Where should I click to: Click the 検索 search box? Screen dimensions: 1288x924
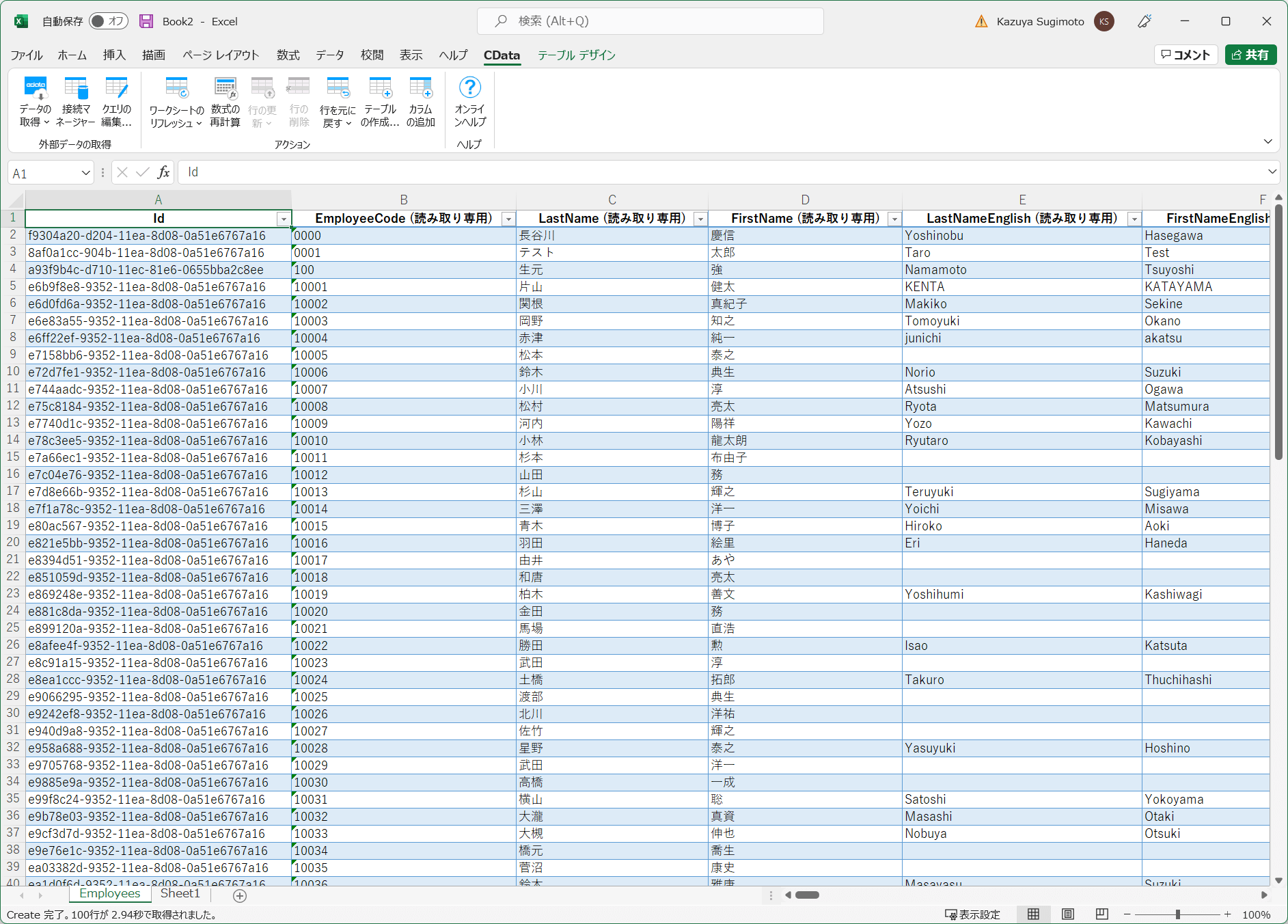[x=650, y=21]
